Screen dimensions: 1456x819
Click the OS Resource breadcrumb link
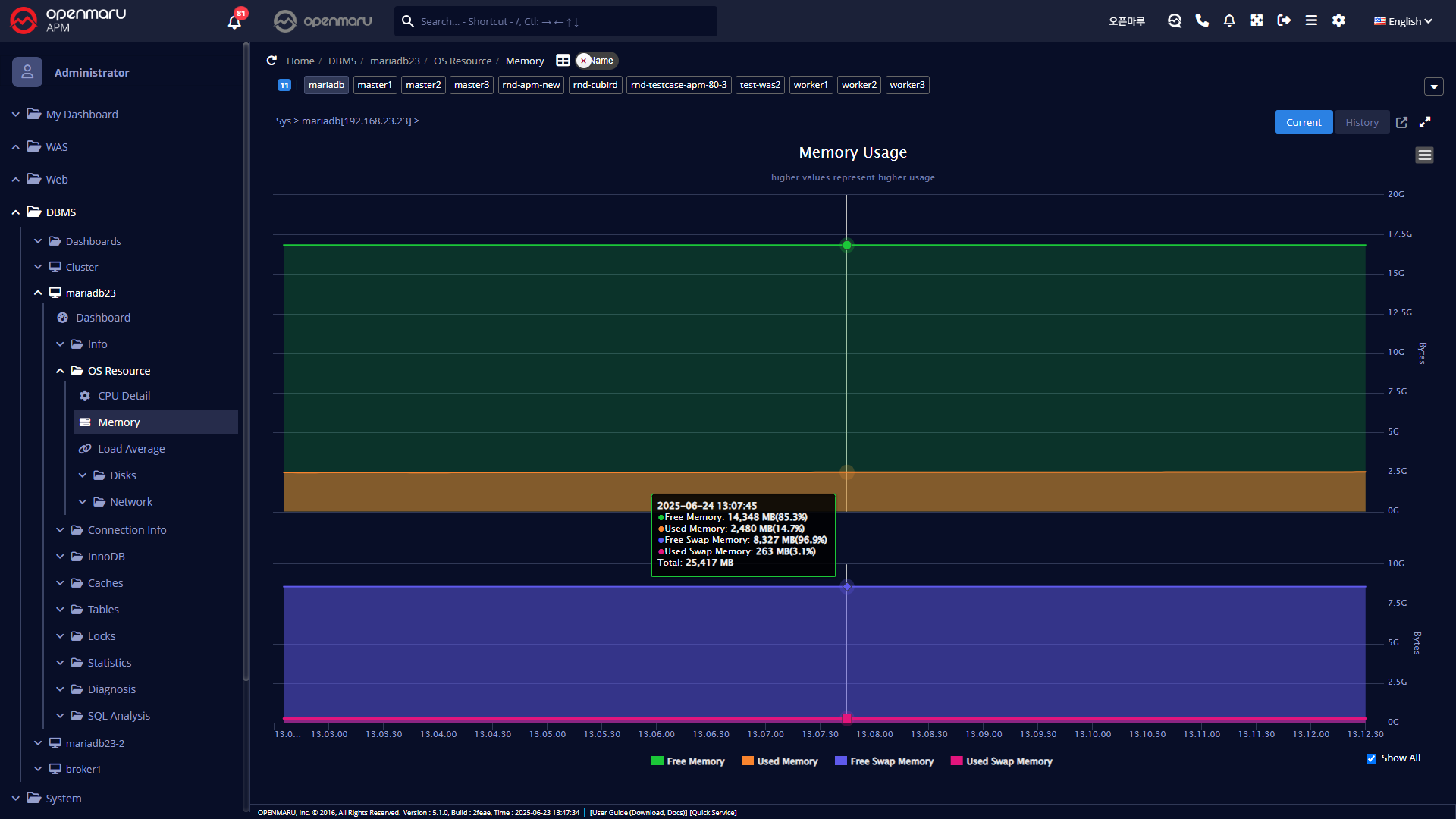tap(463, 61)
